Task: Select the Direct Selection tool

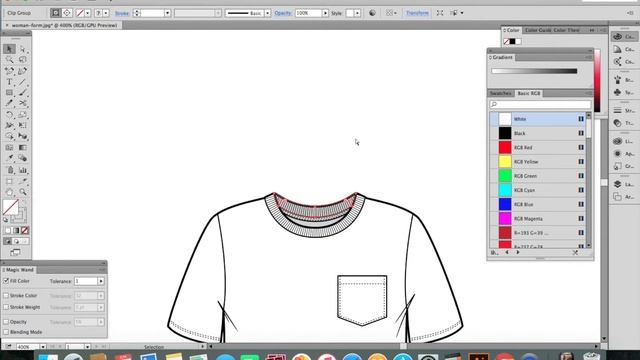Action: pos(22,49)
